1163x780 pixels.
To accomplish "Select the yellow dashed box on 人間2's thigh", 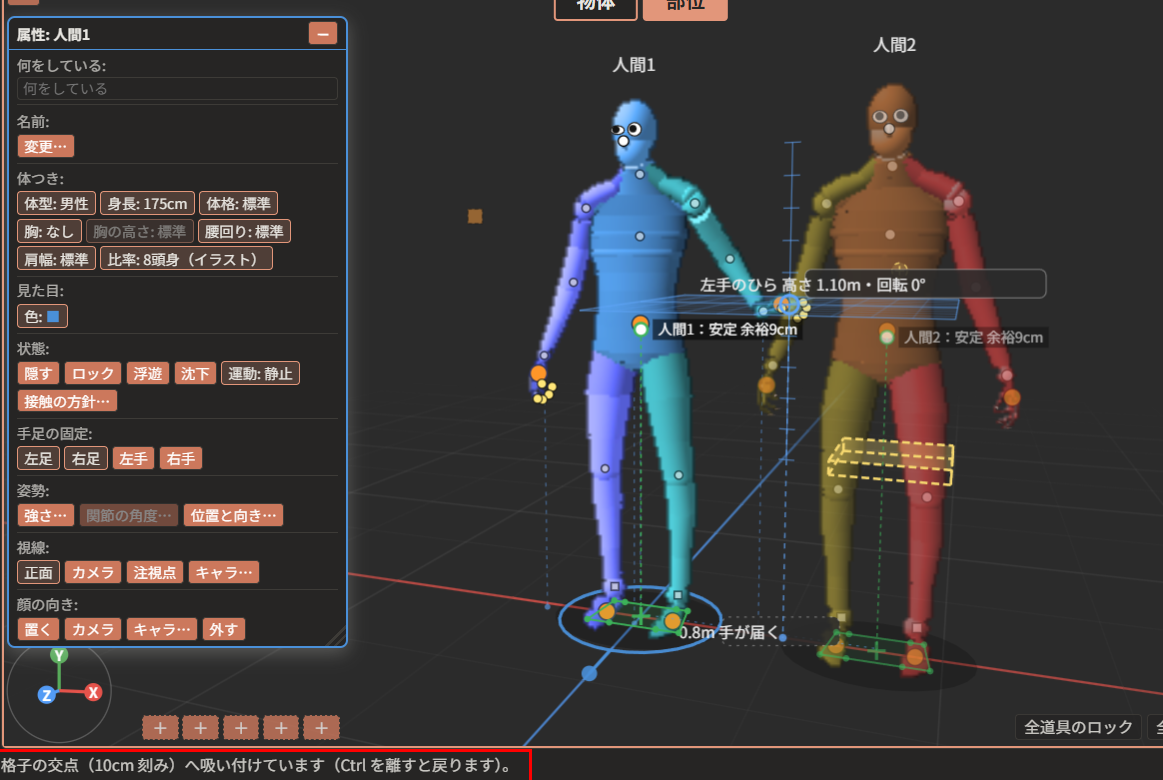I will click(890, 461).
